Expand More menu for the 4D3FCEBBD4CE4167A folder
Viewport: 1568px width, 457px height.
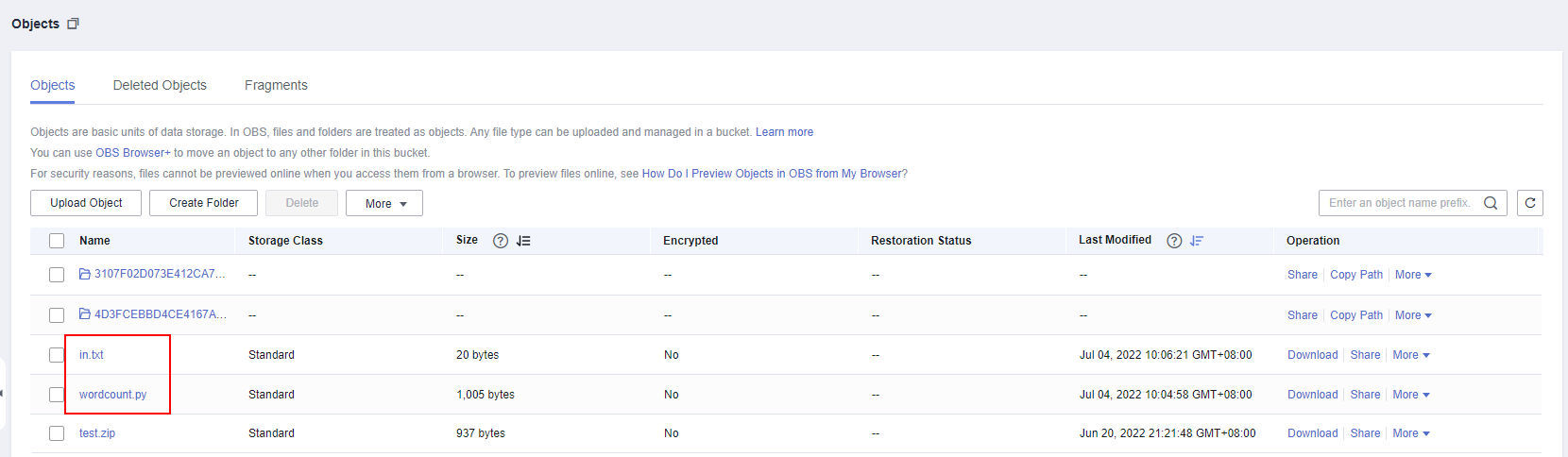(x=1413, y=315)
